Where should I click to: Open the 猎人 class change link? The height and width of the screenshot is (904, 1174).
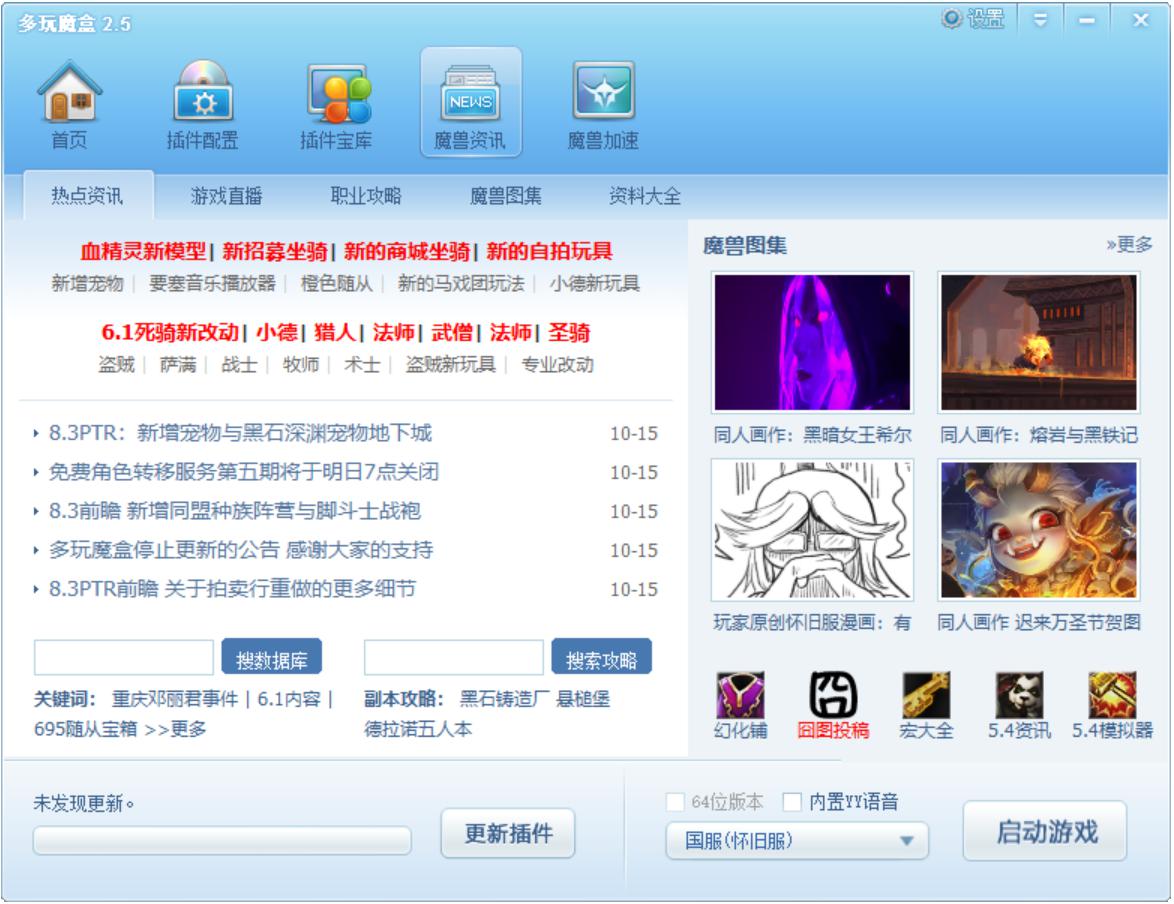335,332
